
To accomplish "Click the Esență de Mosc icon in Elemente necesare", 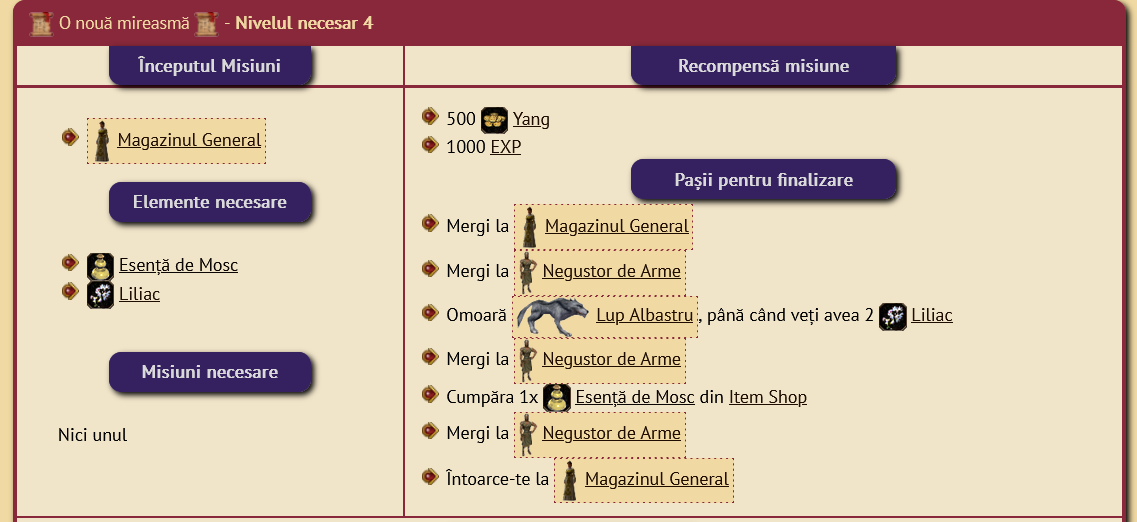I will [100, 266].
